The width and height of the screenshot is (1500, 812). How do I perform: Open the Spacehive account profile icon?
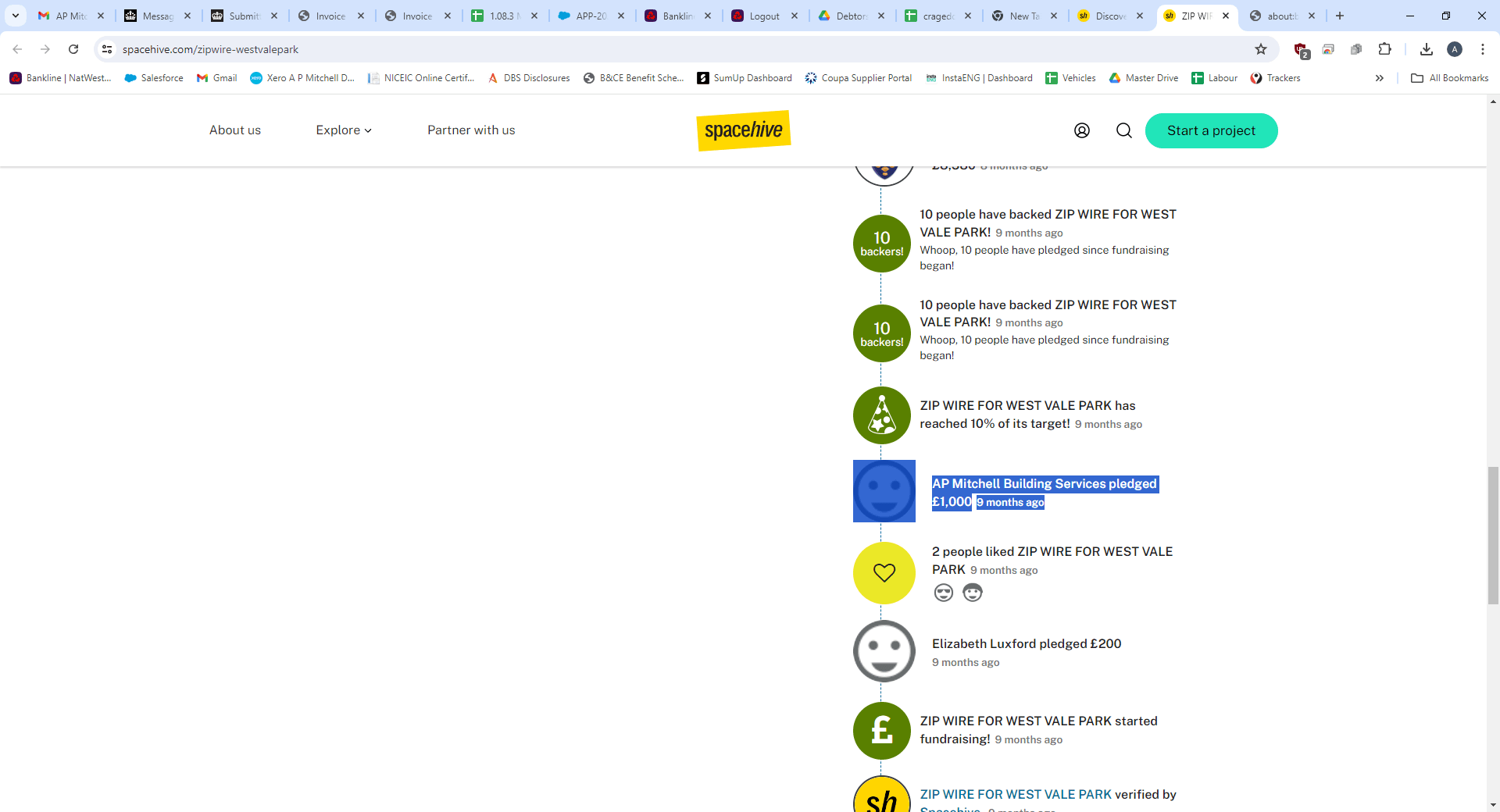coord(1082,130)
